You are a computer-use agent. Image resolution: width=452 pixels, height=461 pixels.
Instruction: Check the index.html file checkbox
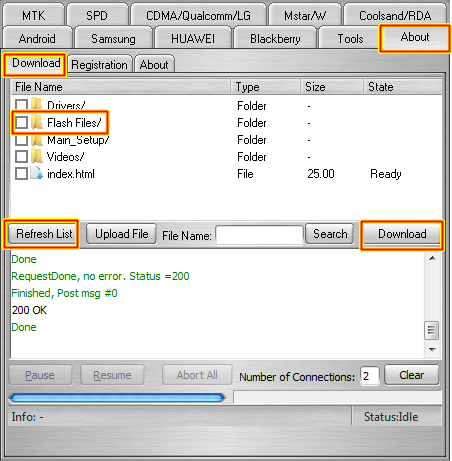pyautogui.click(x=21, y=173)
